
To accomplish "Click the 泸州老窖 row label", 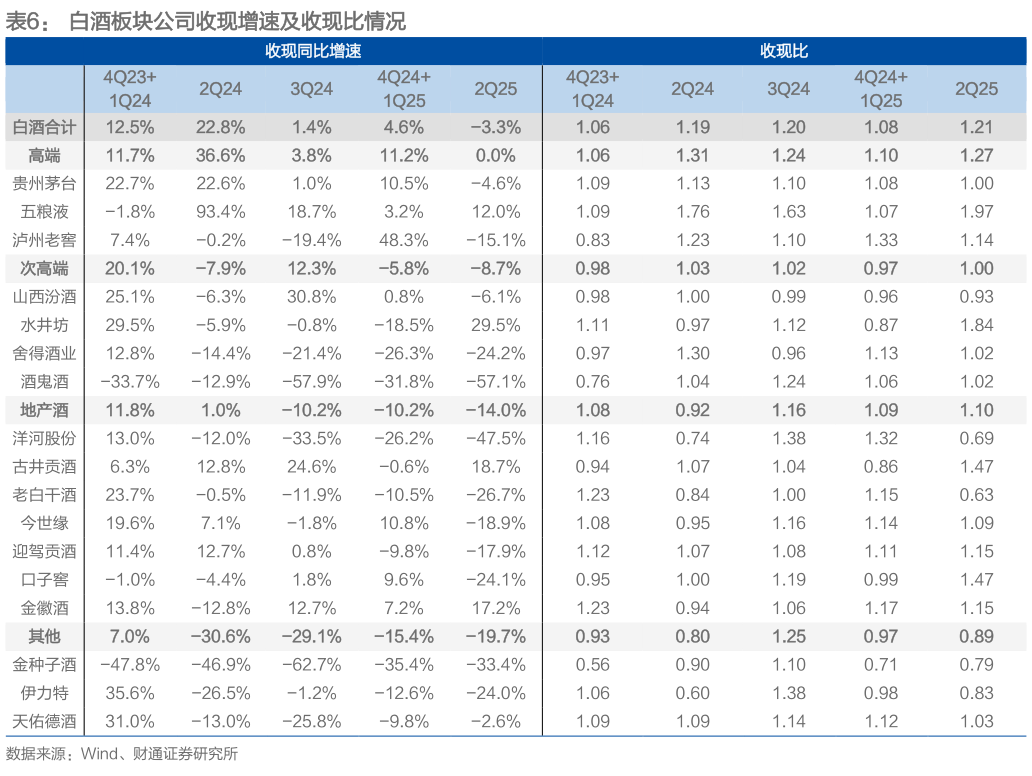I will [x=44, y=240].
